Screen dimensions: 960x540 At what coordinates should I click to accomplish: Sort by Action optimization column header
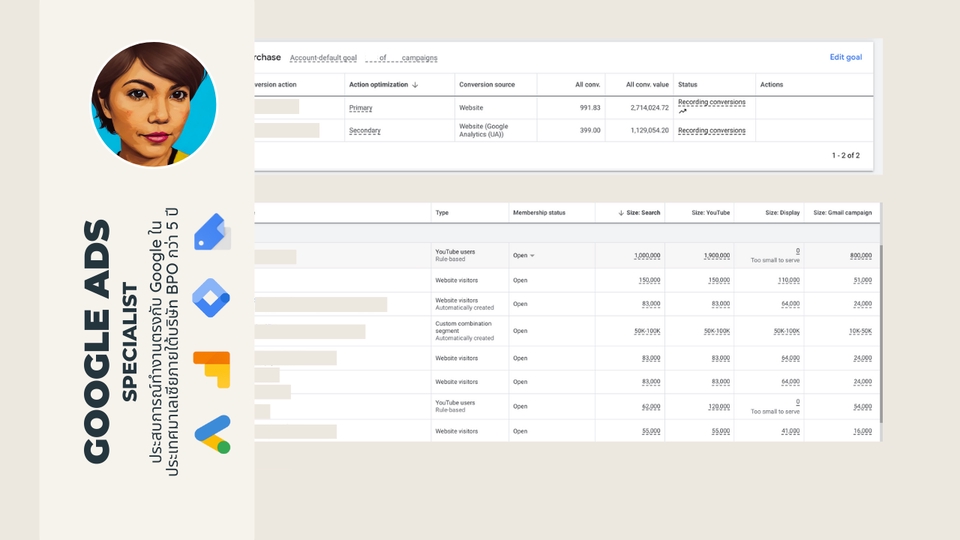378,84
